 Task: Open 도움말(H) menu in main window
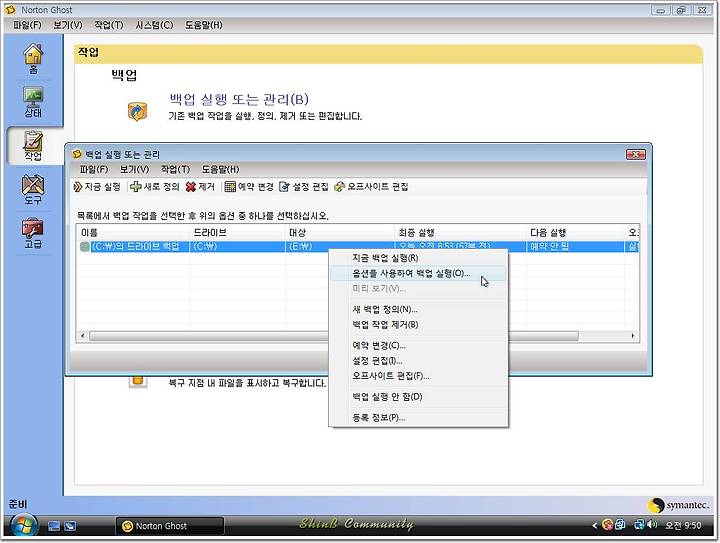(204, 25)
